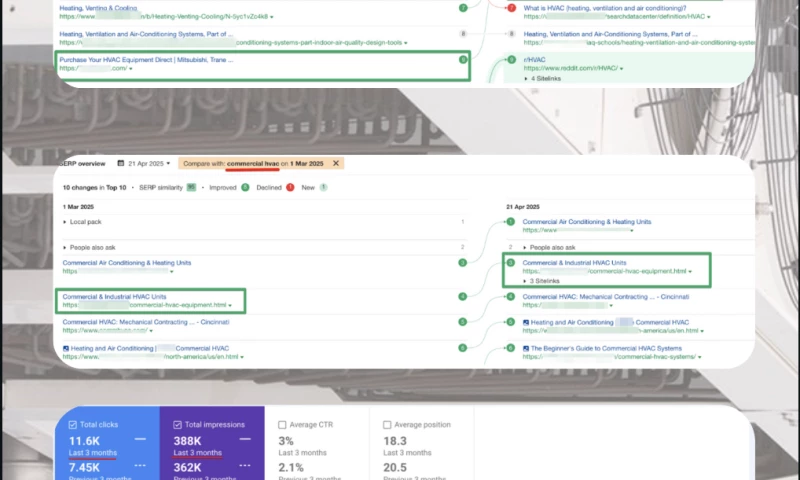Click the '10 changes in Top 10' text

point(94,187)
